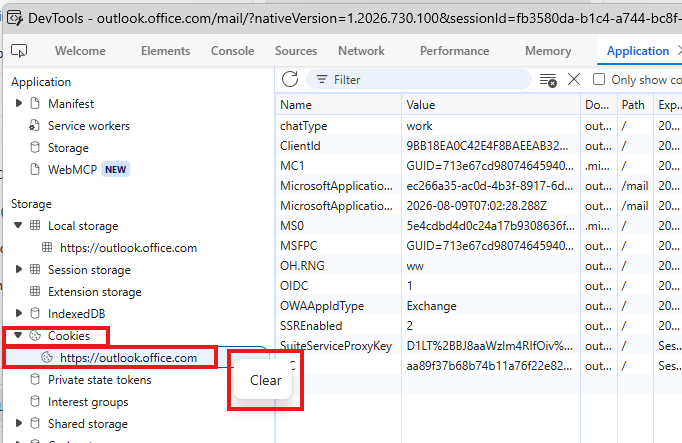Click the Service workers gear icon
The height and width of the screenshot is (443, 682).
34,126
